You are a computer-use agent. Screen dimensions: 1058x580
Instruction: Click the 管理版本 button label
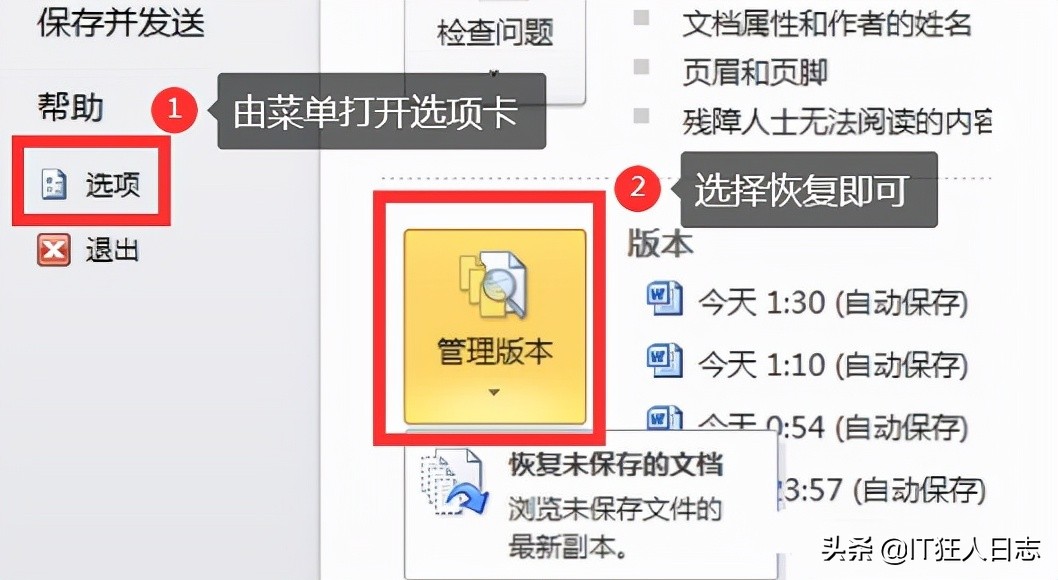(495, 352)
